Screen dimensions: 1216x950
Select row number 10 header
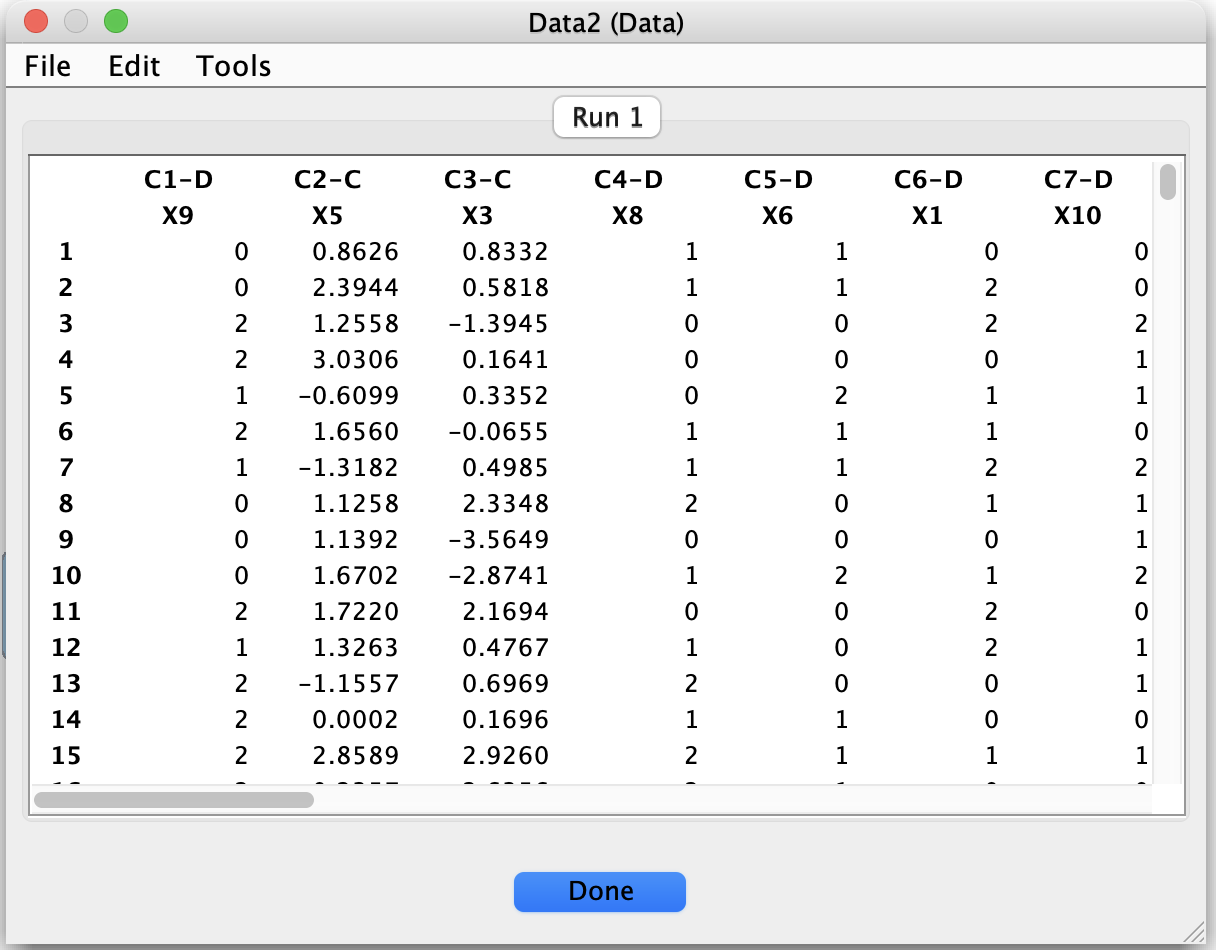(67, 576)
